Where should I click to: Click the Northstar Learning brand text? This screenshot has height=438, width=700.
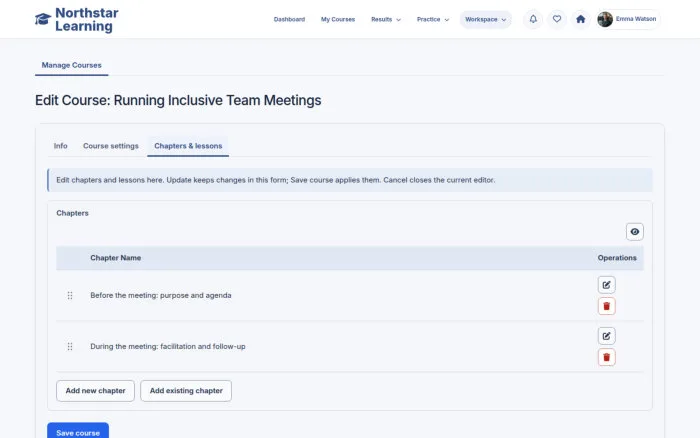[x=87, y=20]
